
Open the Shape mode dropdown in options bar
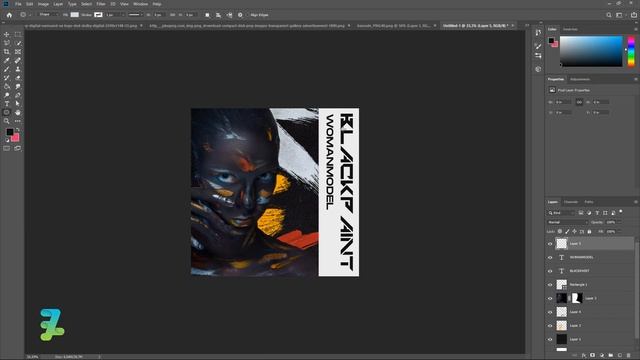pyautogui.click(x=48, y=15)
